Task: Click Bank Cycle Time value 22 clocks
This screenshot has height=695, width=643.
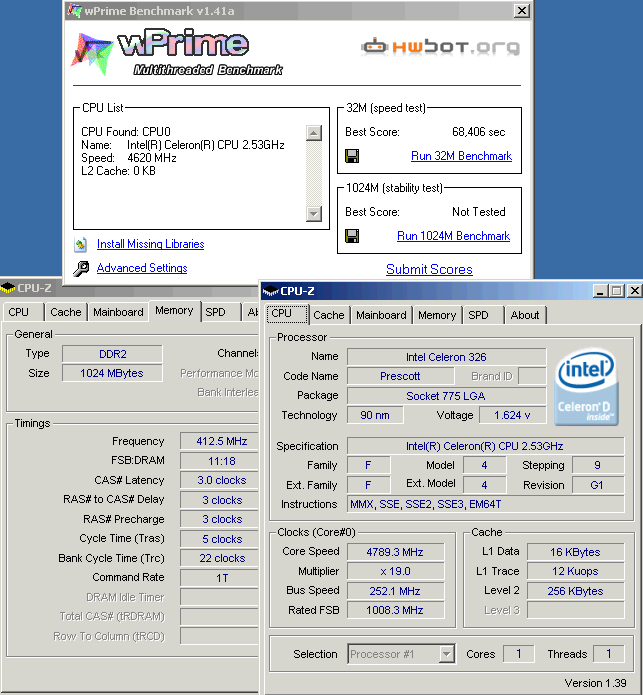Action: [220, 558]
